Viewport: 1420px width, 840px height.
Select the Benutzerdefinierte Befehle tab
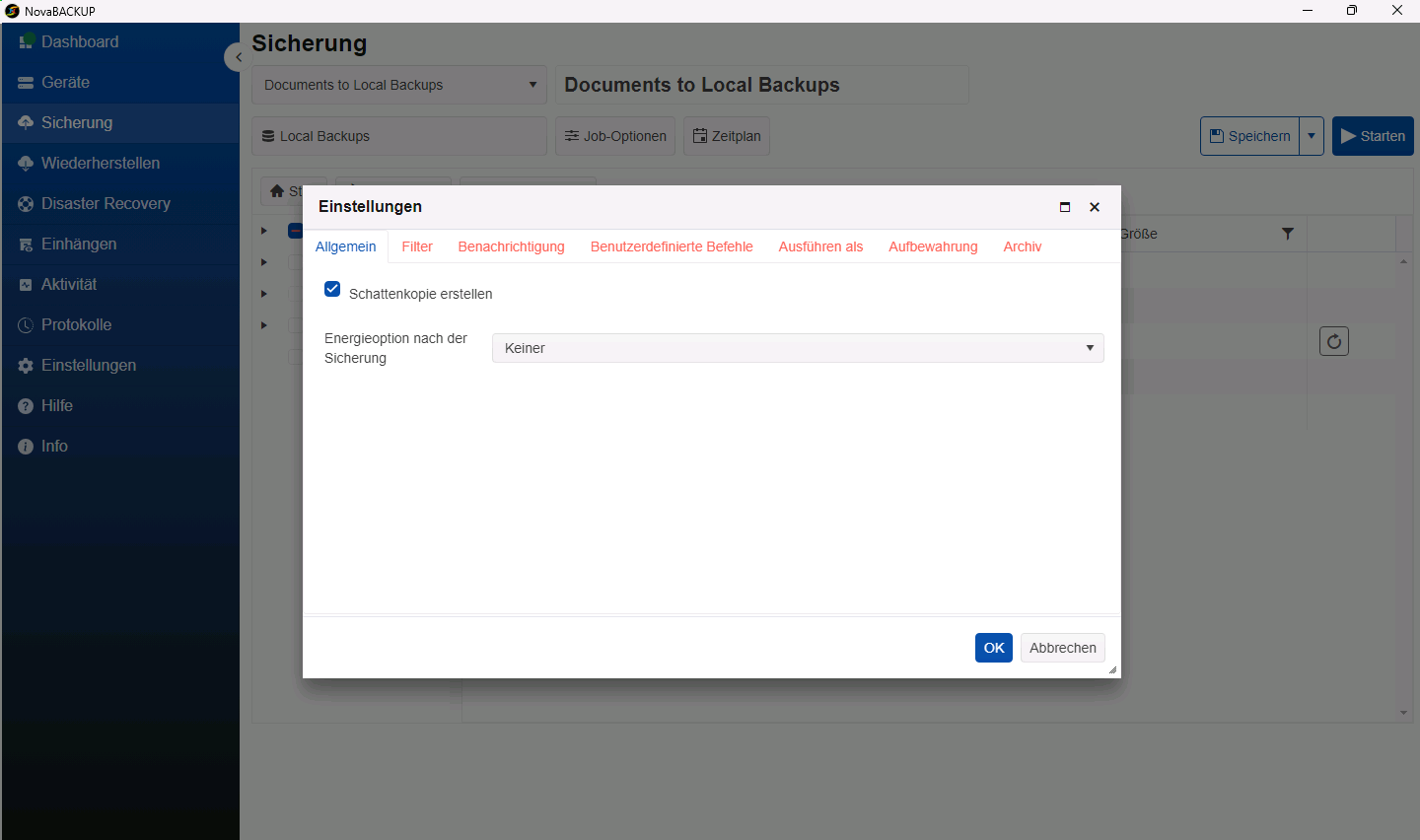point(672,246)
